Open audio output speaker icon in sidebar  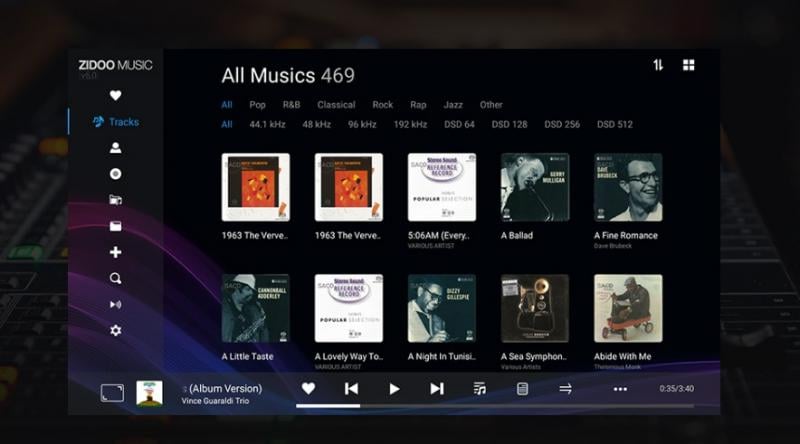click(x=115, y=305)
